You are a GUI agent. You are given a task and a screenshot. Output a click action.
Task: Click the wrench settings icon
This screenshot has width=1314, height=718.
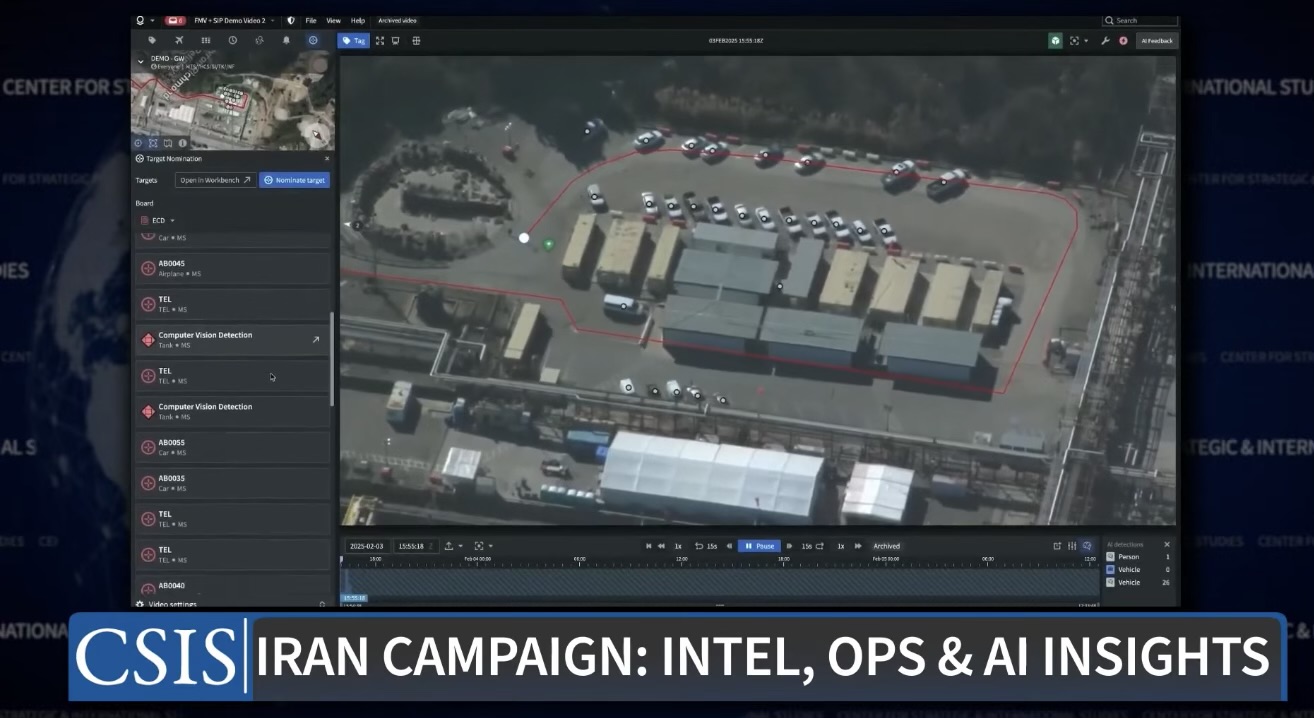[1105, 41]
